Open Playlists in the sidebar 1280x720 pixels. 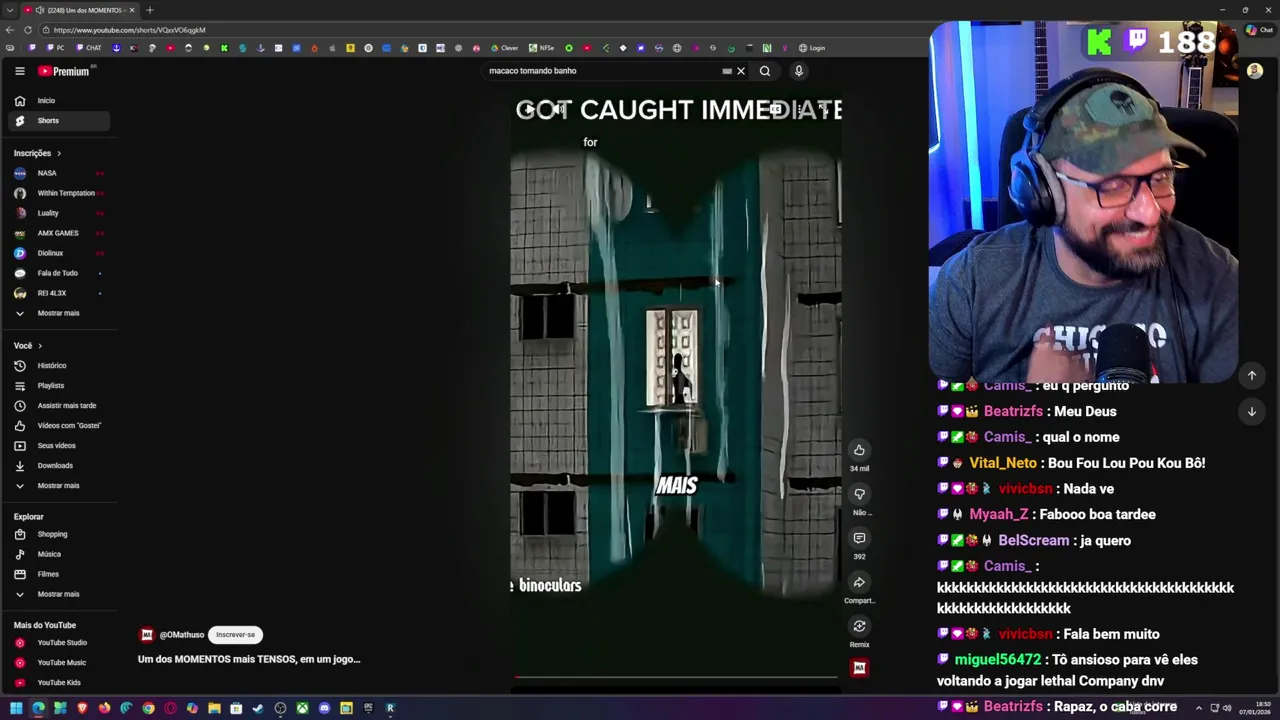point(58,385)
